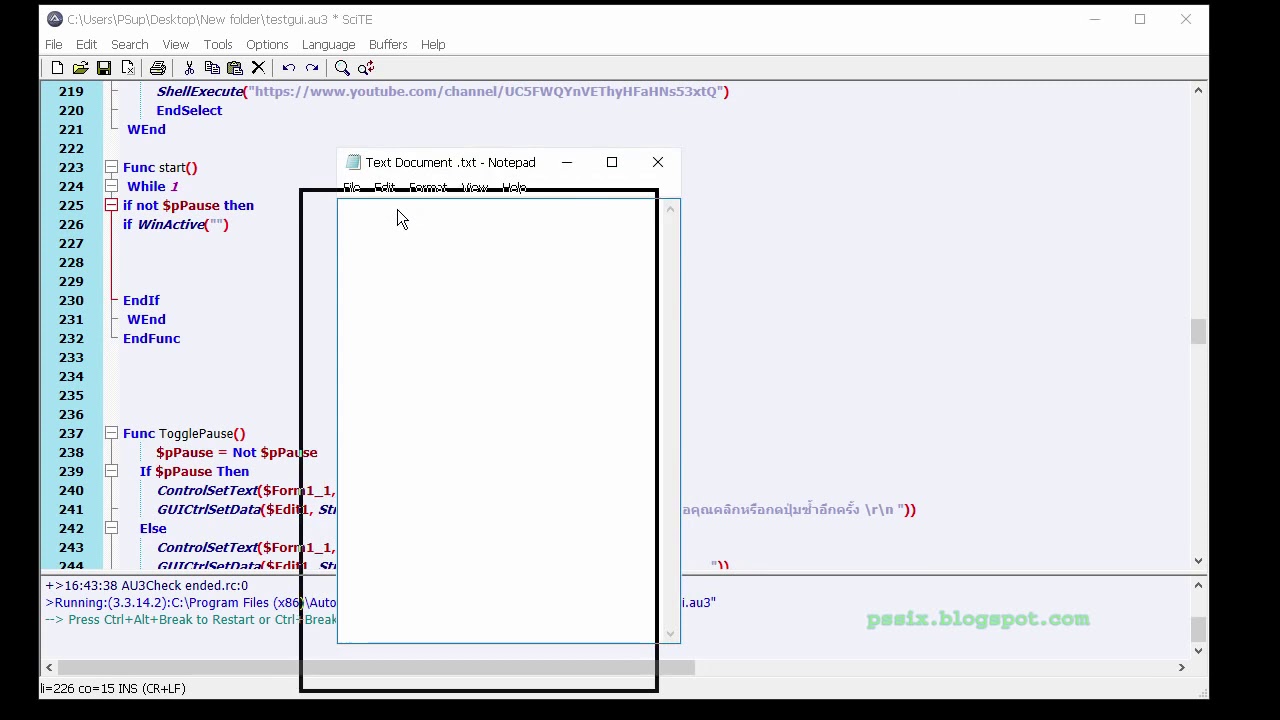This screenshot has height=720, width=1280.
Task: Click 'Func TogglePause()' code text
Action: tap(184, 433)
